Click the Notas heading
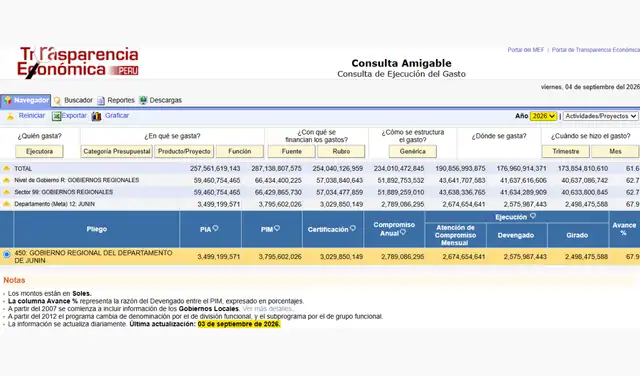Viewport: 640px width, 376px height. pos(14,280)
